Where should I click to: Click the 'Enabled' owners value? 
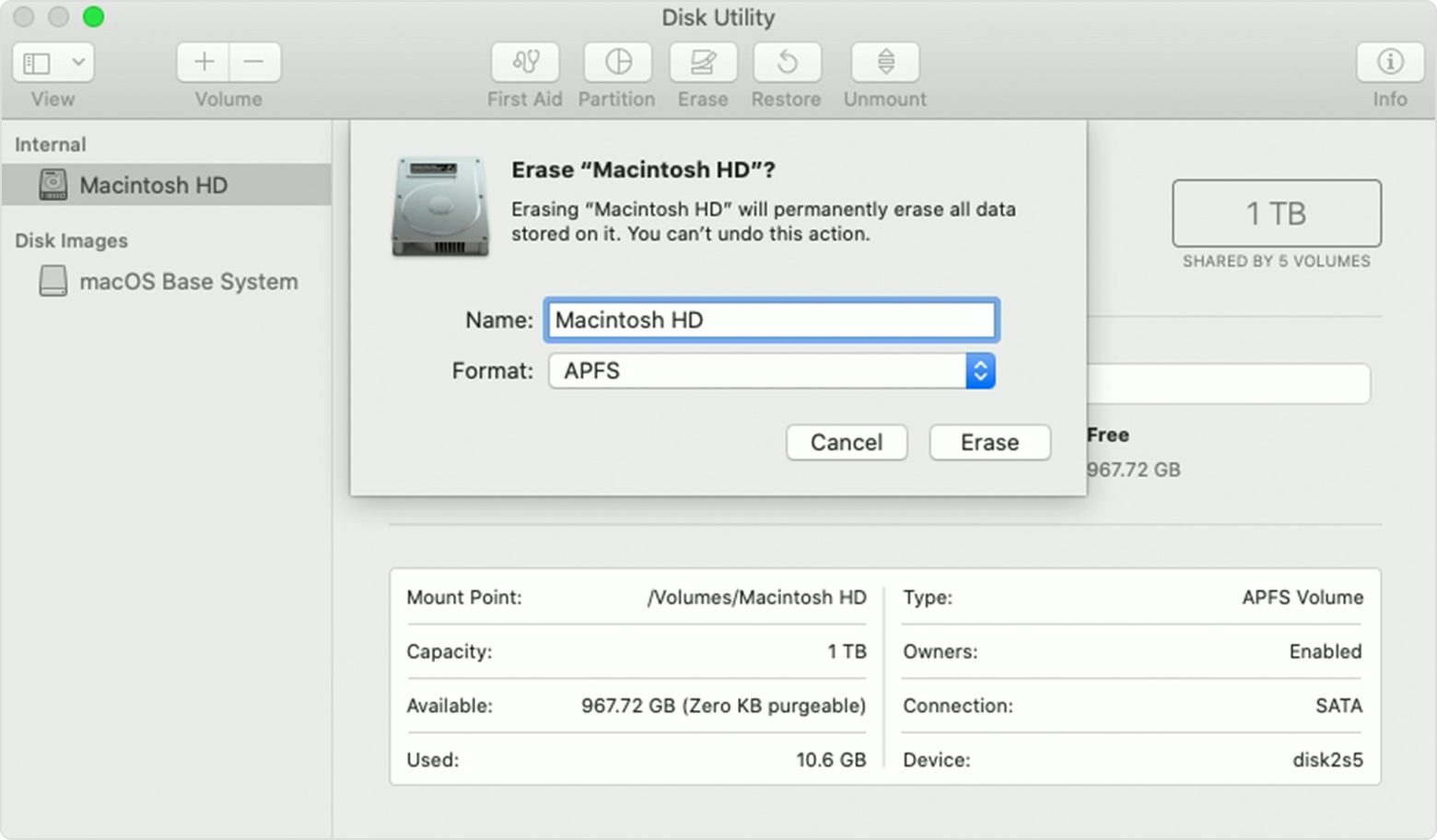1326,651
